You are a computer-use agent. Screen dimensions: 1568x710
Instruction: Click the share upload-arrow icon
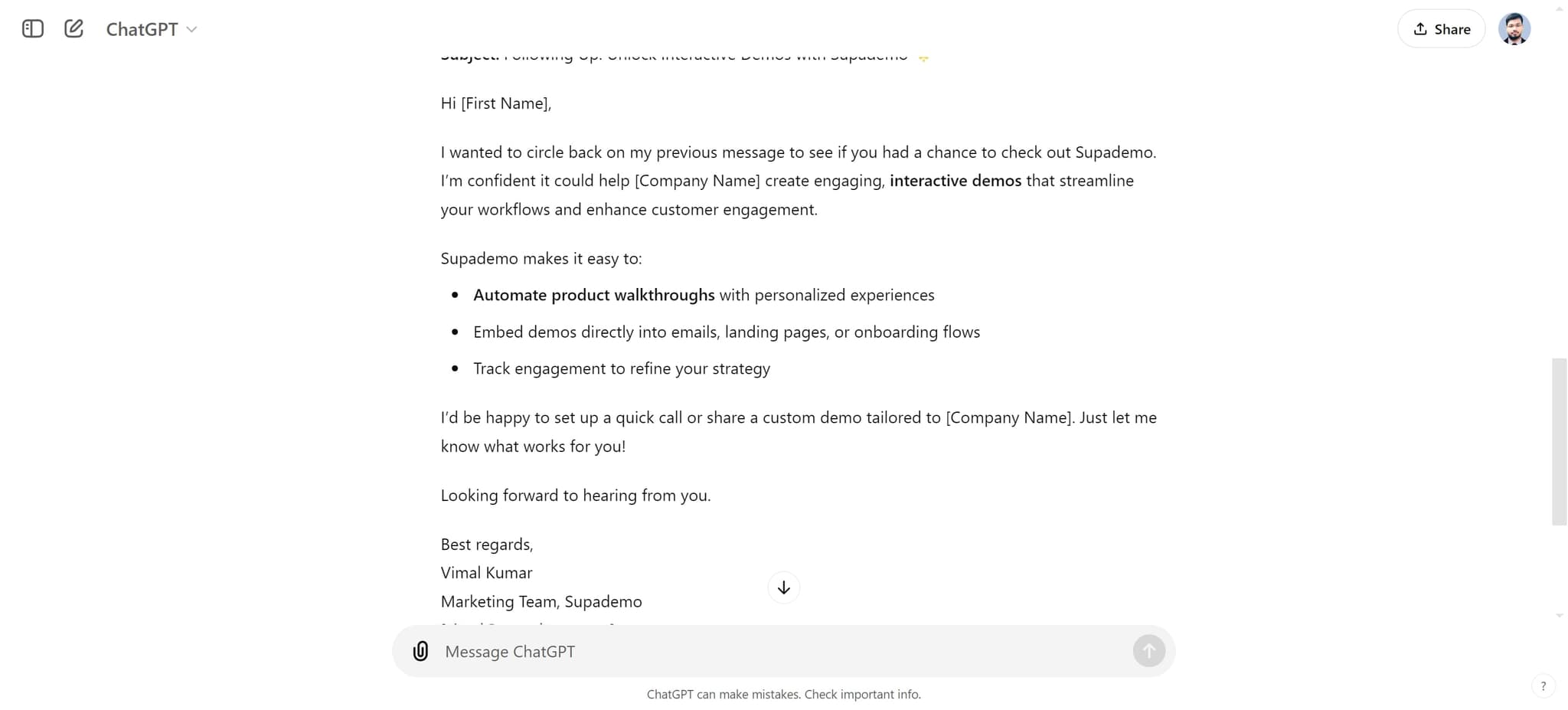point(1420,28)
